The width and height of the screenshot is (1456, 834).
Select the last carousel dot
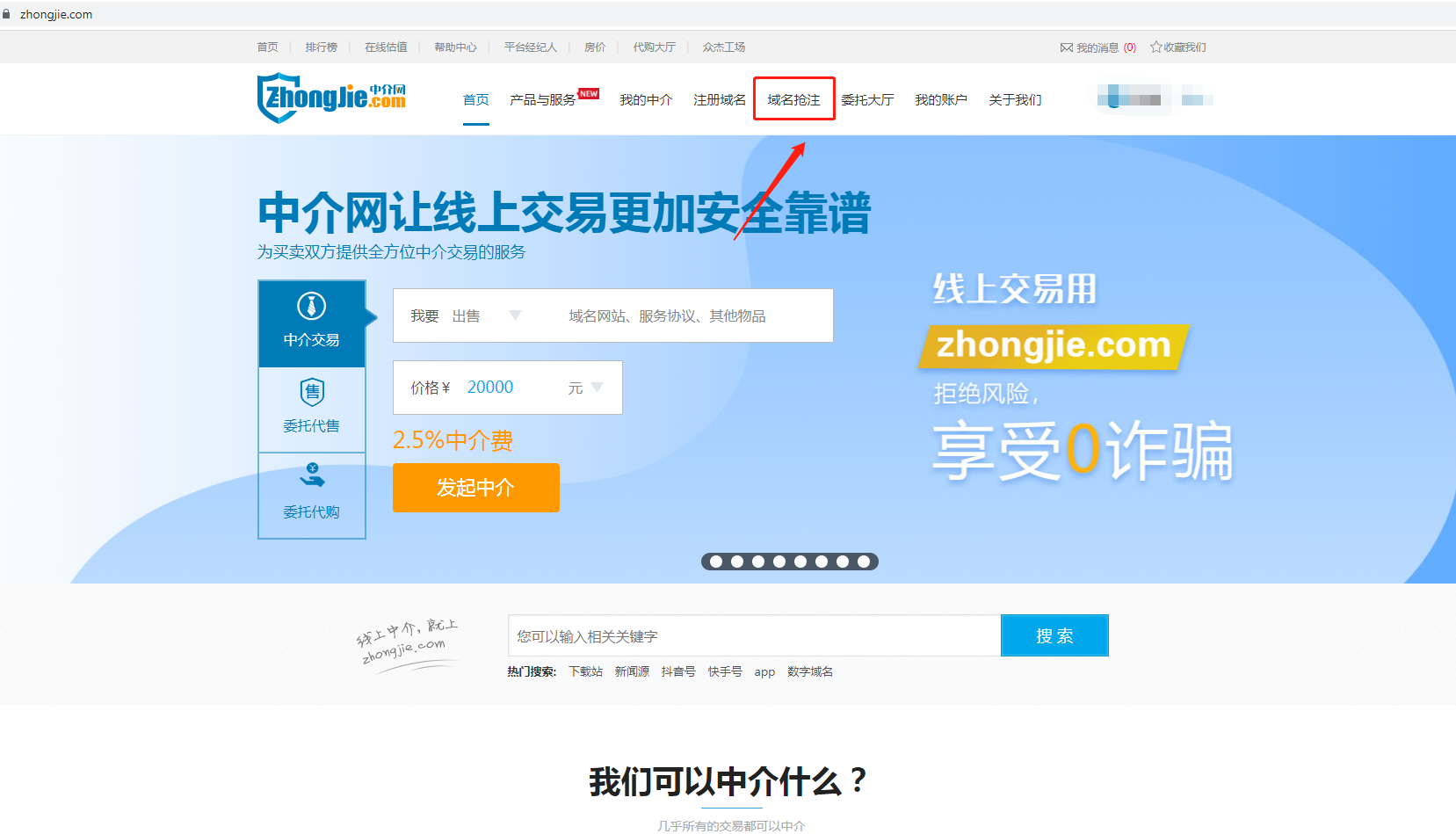pyautogui.click(x=864, y=562)
